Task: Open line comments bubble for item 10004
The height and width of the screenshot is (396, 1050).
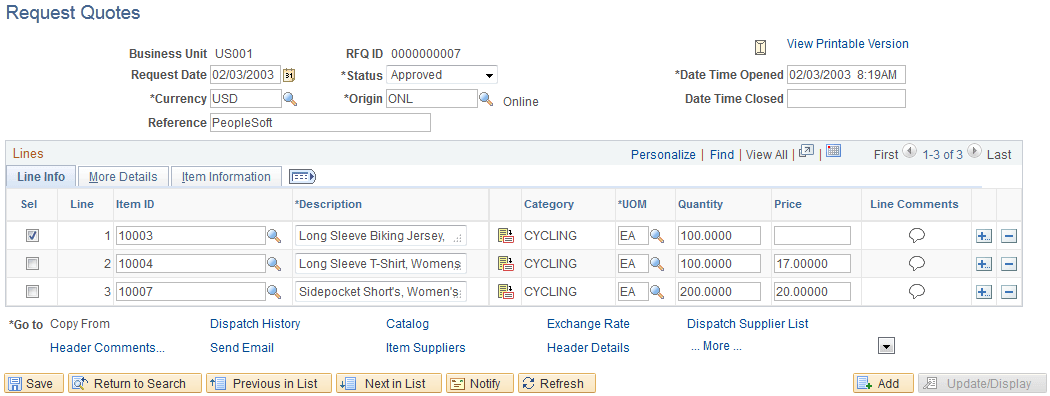Action: click(917, 263)
